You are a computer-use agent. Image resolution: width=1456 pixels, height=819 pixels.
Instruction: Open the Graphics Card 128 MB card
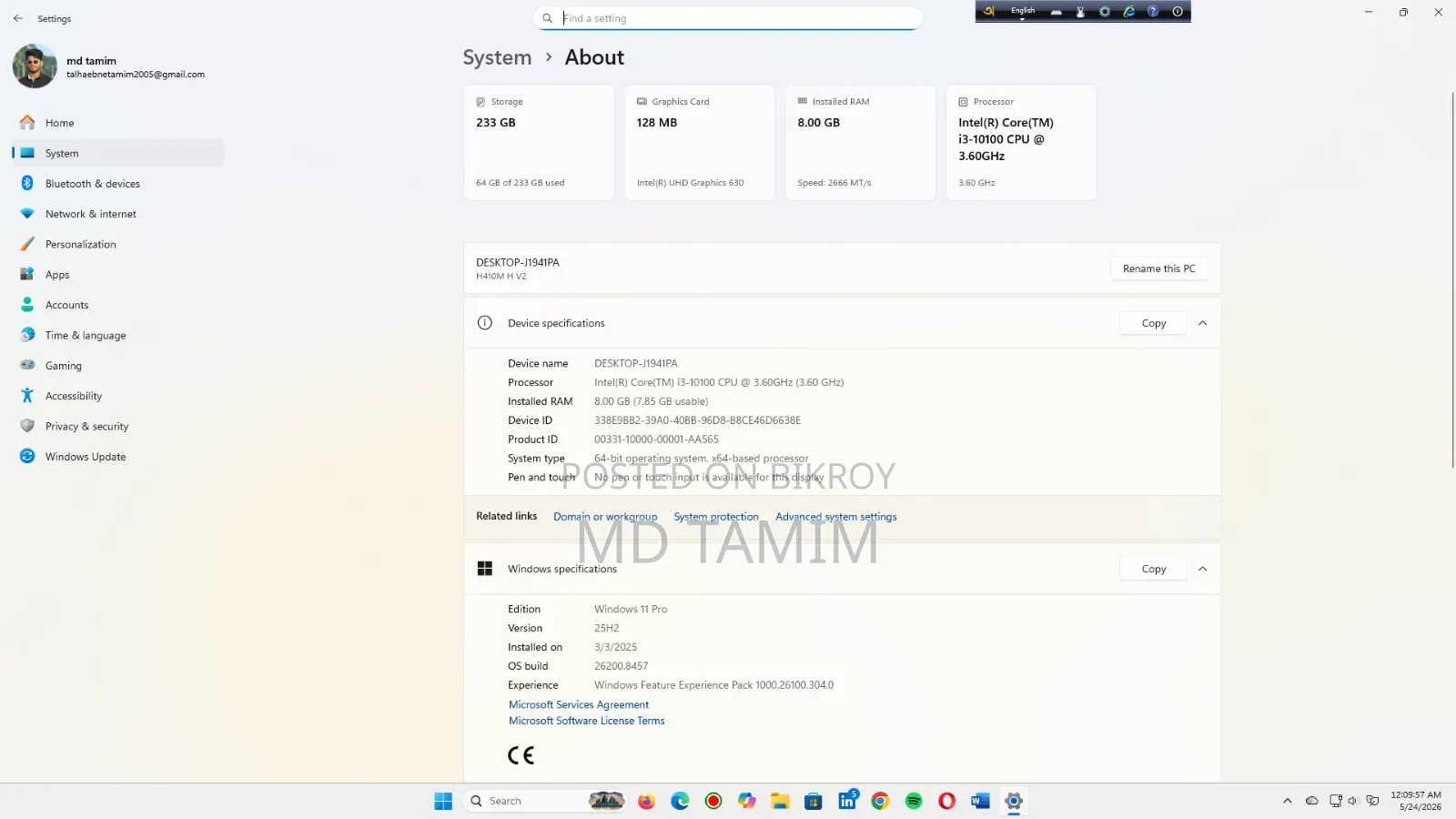click(700, 143)
